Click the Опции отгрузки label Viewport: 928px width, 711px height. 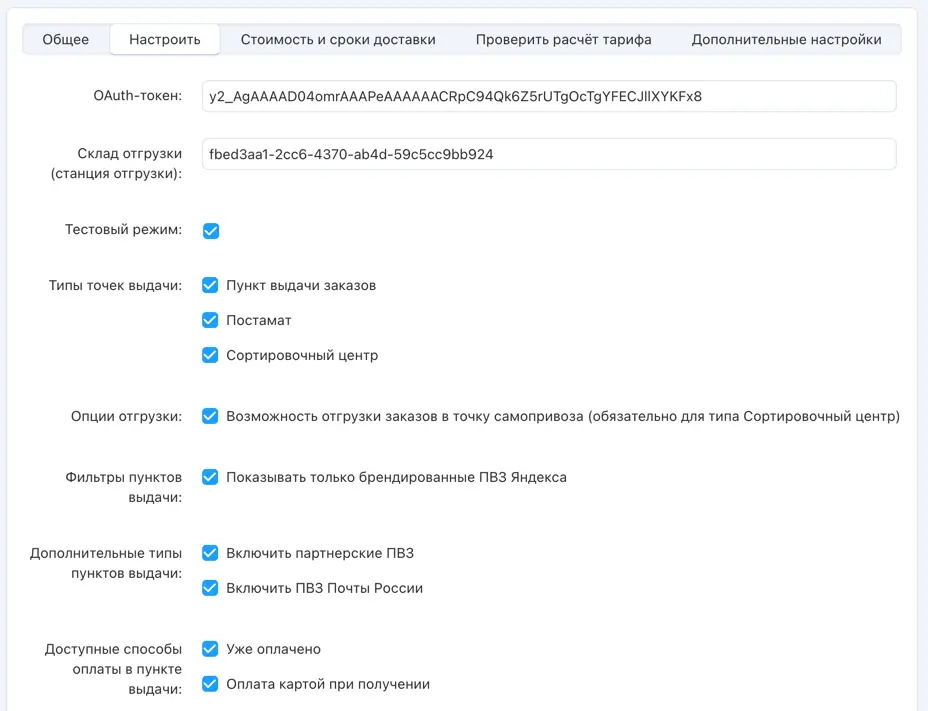pyautogui.click(x=126, y=417)
